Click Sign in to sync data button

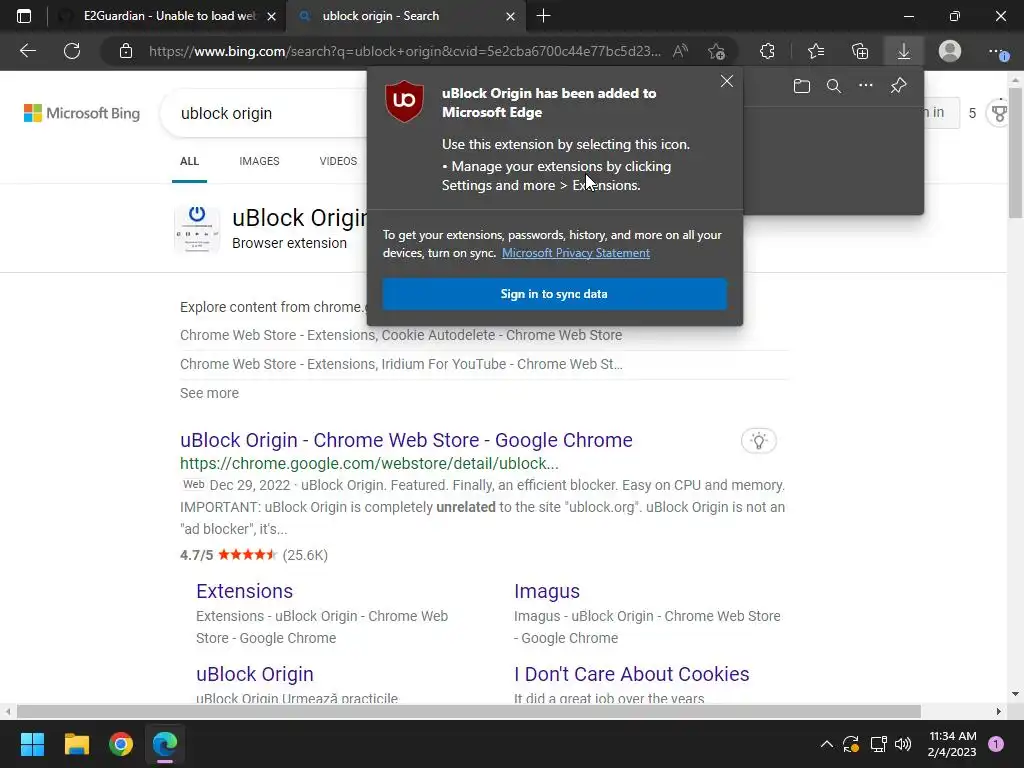tap(554, 294)
